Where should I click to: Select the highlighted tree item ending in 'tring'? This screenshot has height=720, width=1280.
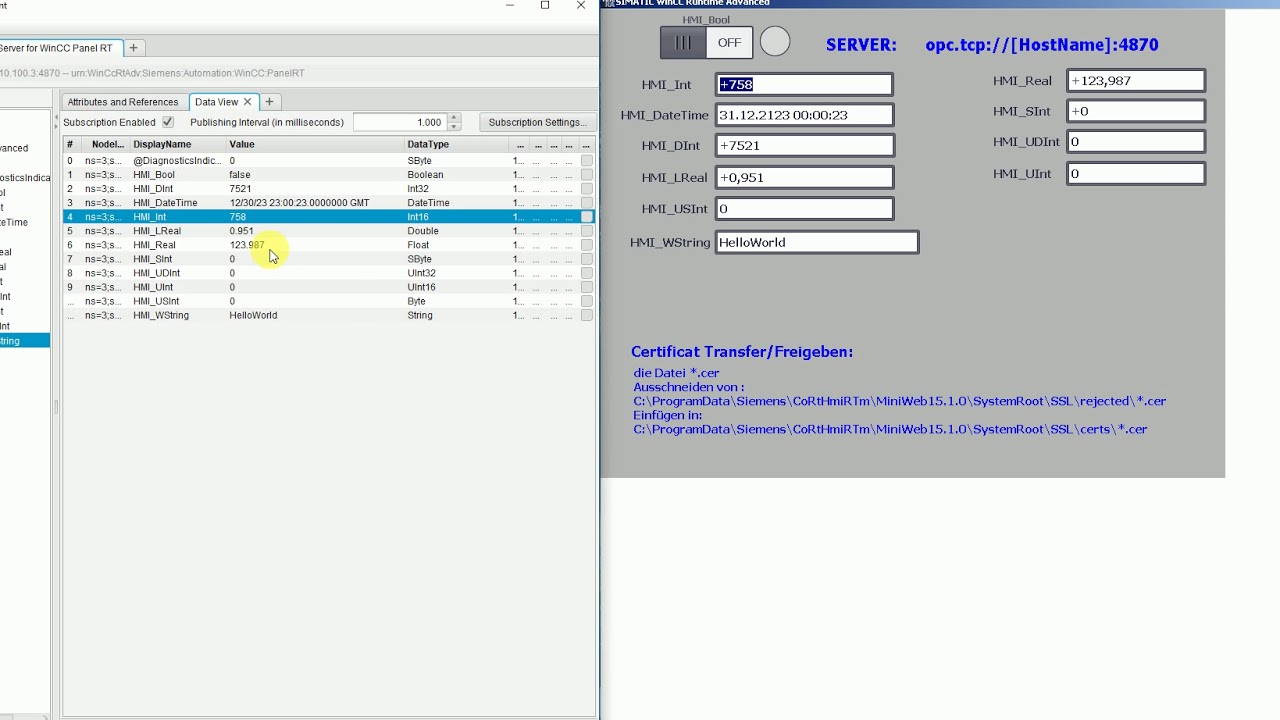25,341
